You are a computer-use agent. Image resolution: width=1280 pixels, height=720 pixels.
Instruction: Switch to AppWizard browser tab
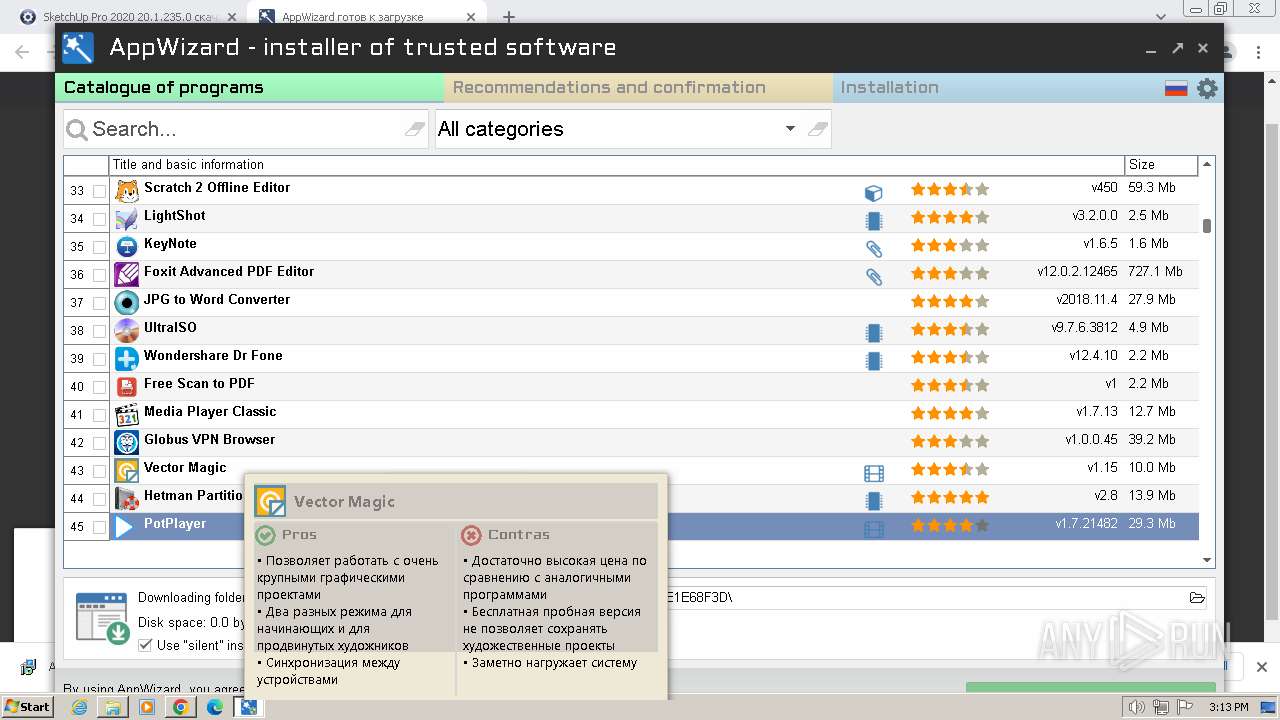(365, 17)
